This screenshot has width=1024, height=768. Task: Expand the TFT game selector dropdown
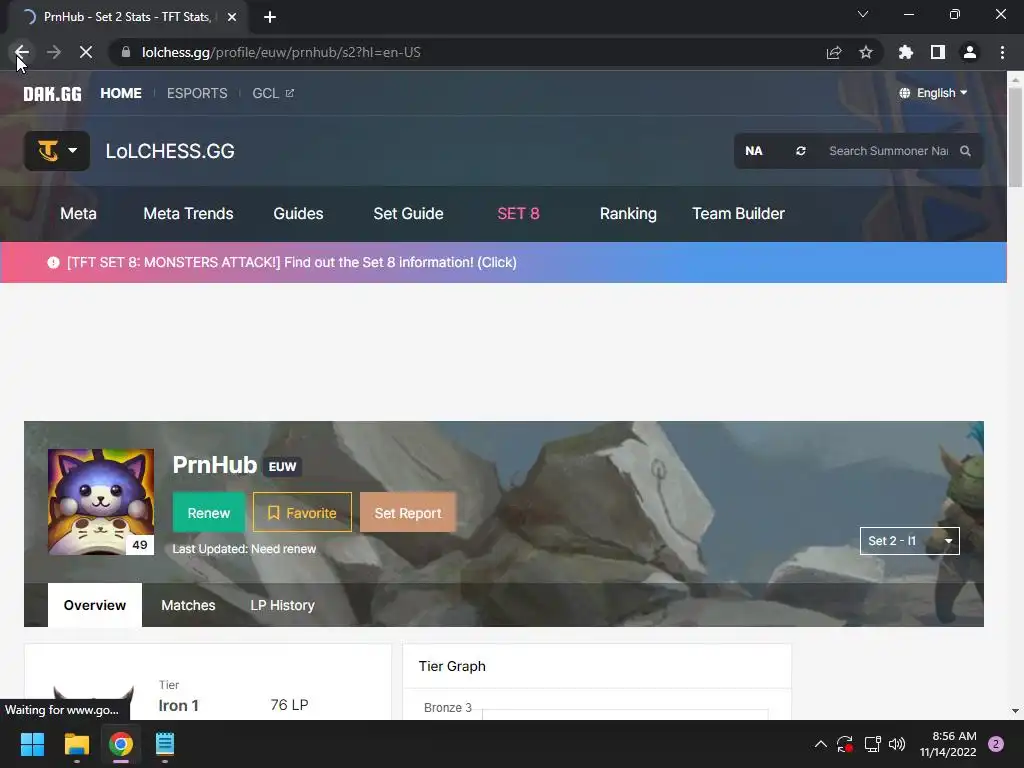click(x=57, y=151)
